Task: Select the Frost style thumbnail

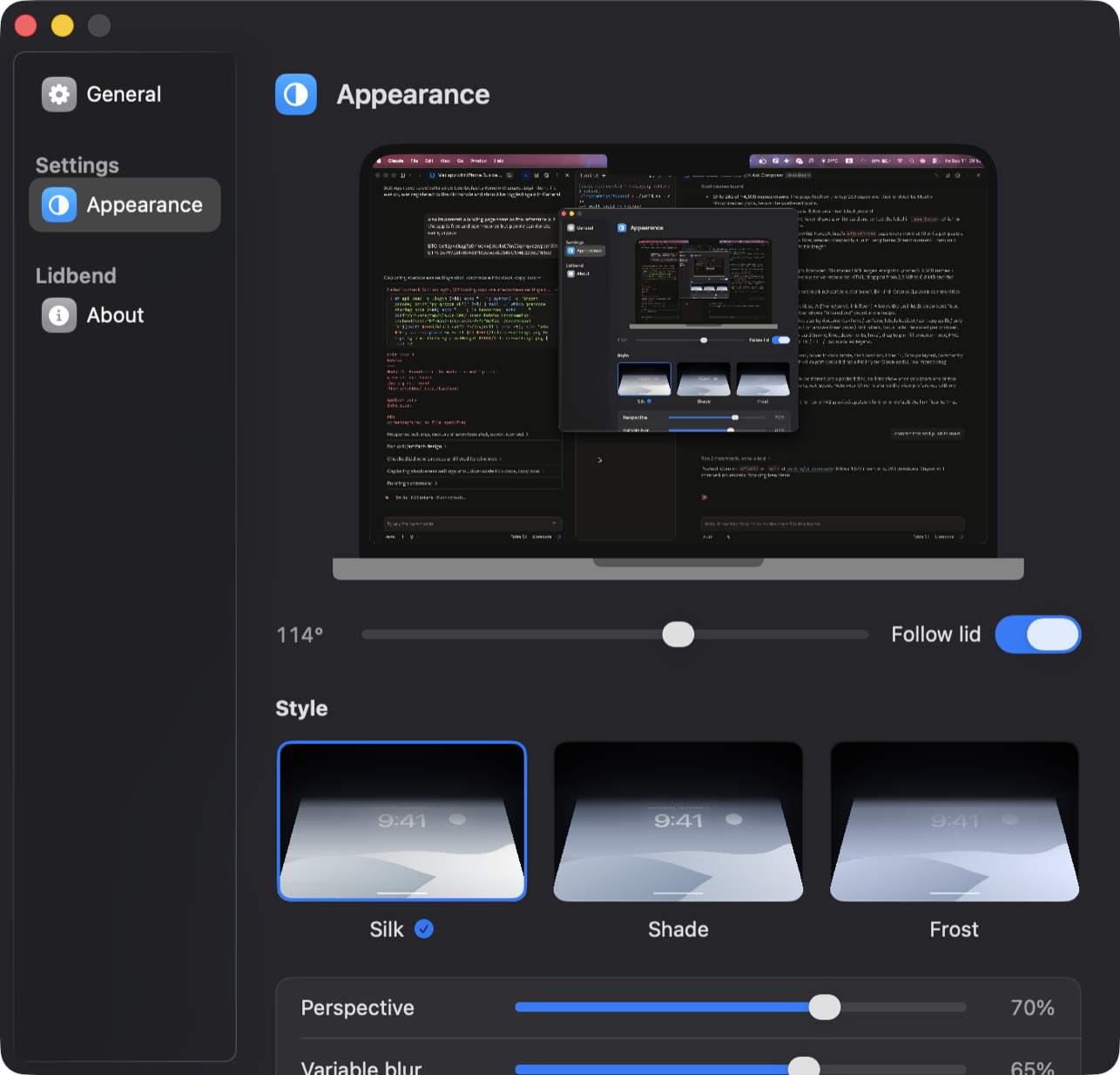Action: click(x=955, y=821)
